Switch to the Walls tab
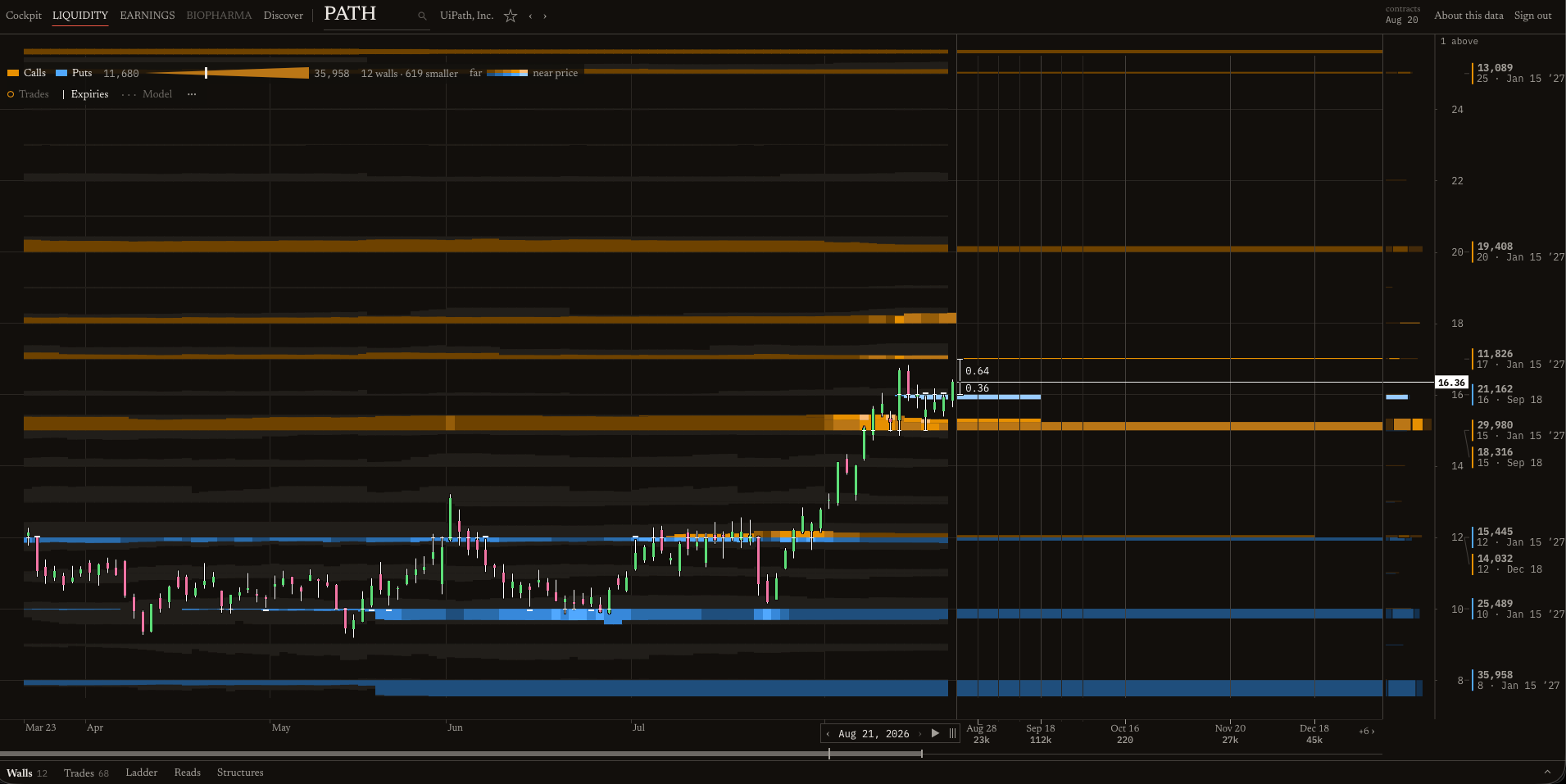Viewport: 1566px width, 784px height. pos(27,773)
